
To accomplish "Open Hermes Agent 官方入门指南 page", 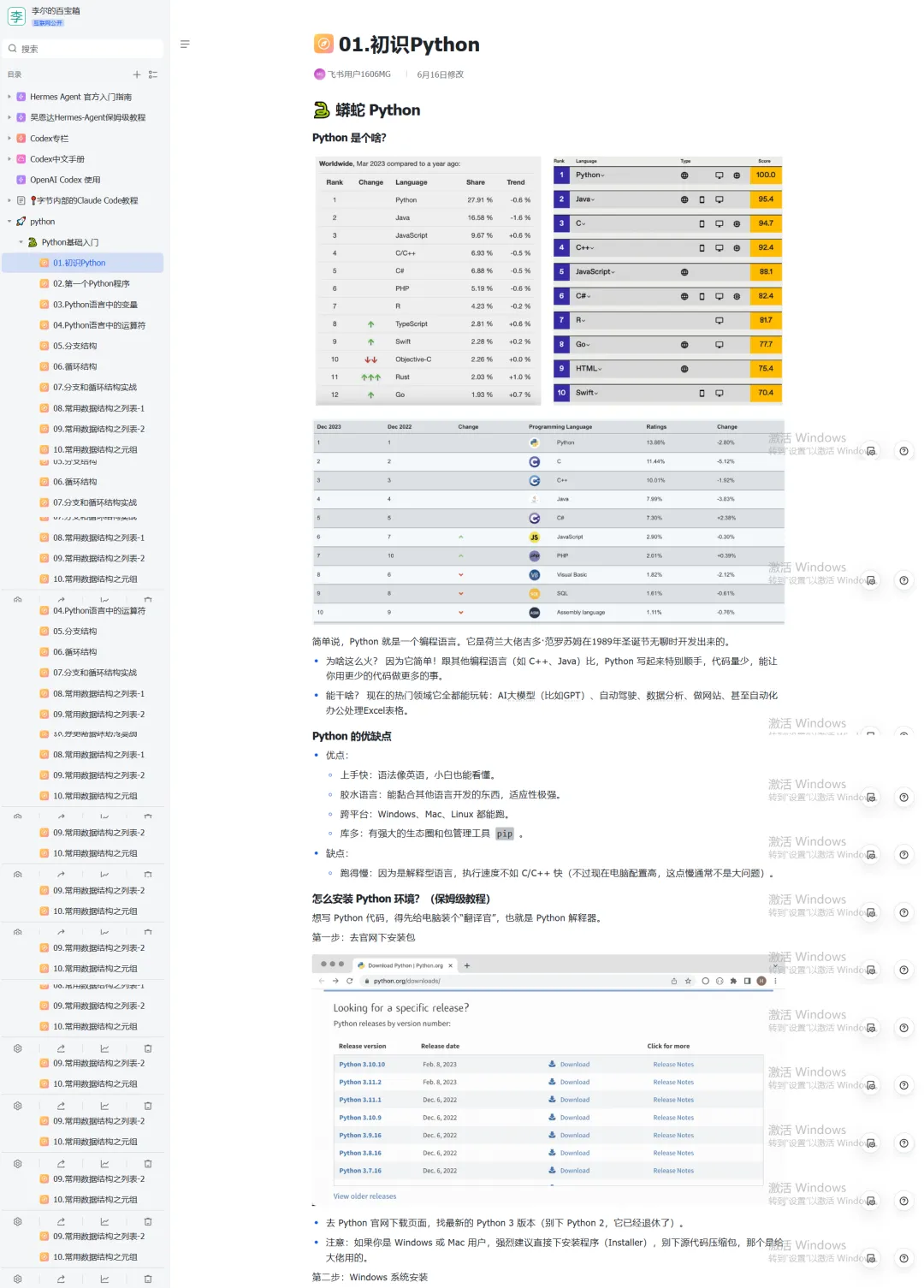I will (x=81, y=97).
